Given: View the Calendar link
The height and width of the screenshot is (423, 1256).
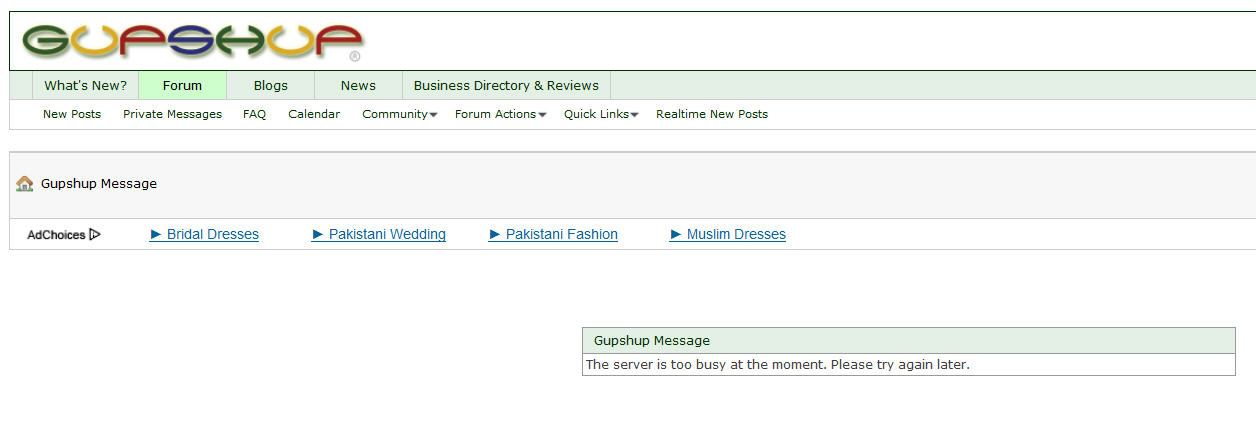Looking at the screenshot, I should pos(314,114).
